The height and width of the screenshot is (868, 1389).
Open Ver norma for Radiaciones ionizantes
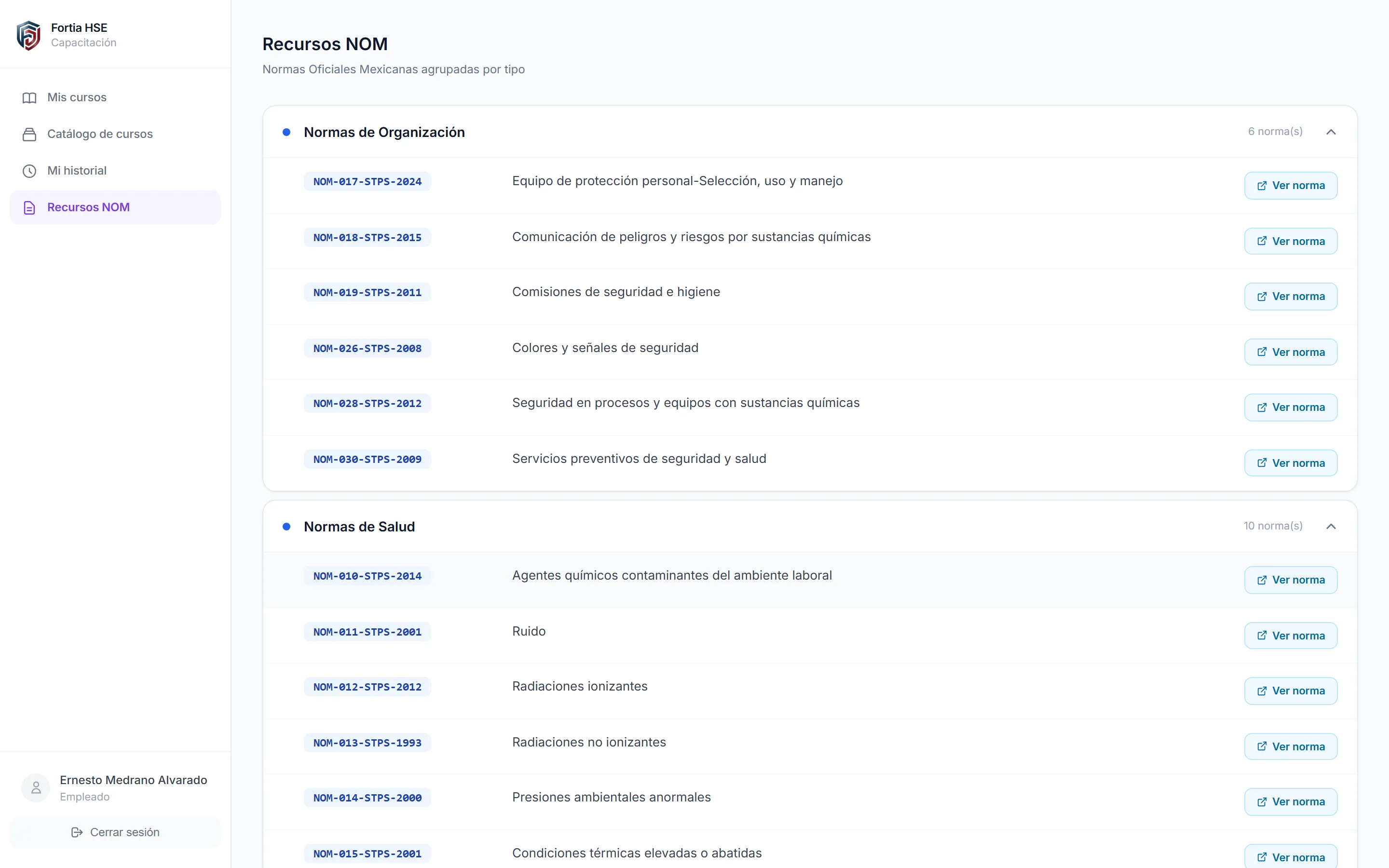pos(1291,691)
